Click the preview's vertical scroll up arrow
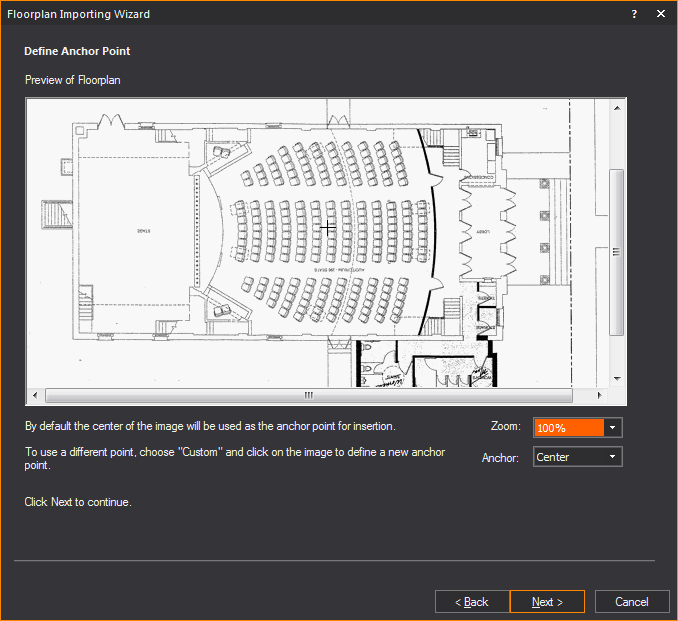This screenshot has height=621, width=678. (x=617, y=107)
